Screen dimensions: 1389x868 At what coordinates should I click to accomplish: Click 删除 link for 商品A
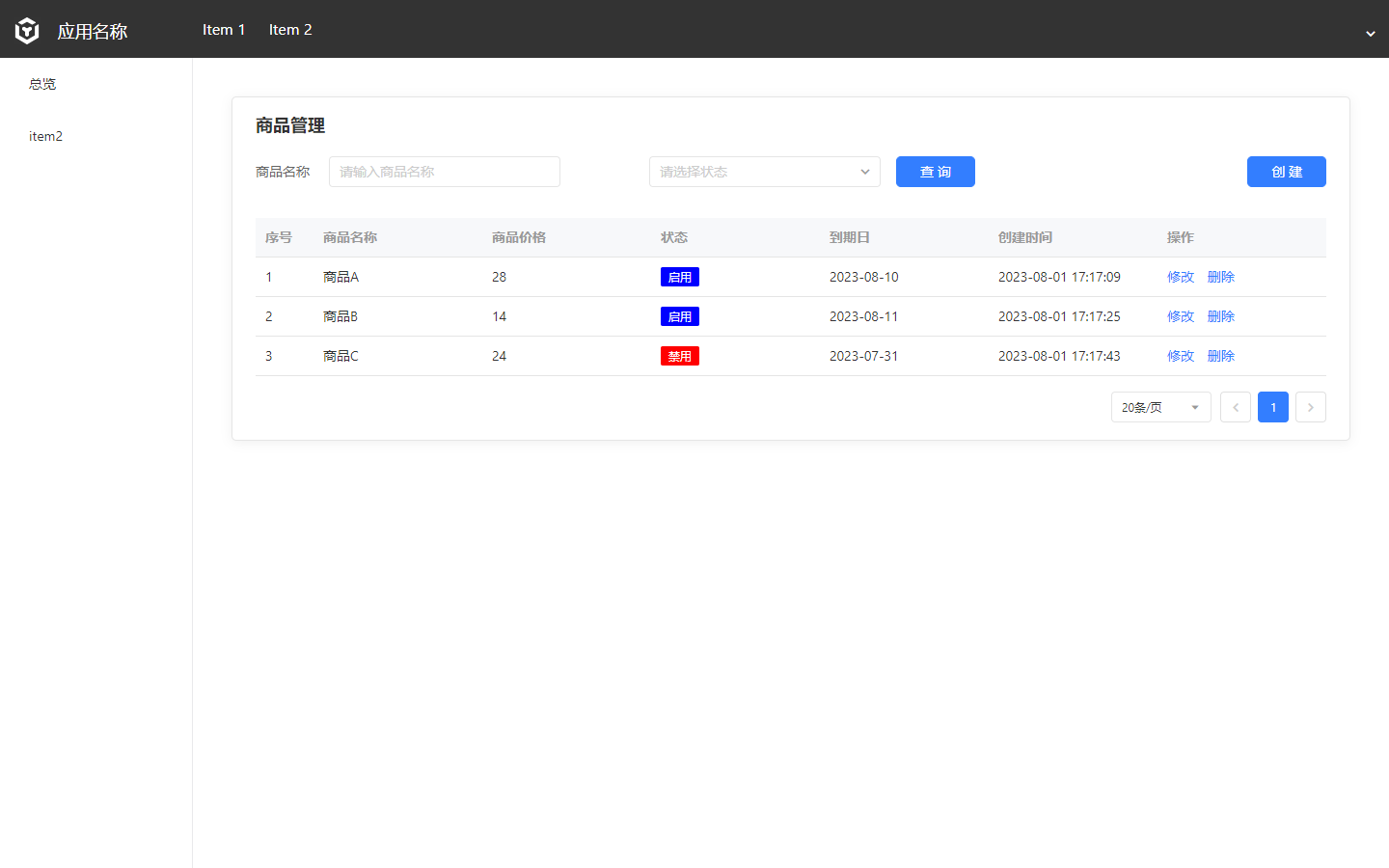pos(1220,277)
